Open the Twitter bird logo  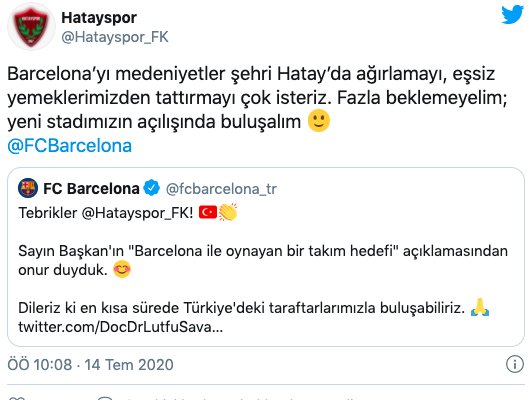pos(512,15)
